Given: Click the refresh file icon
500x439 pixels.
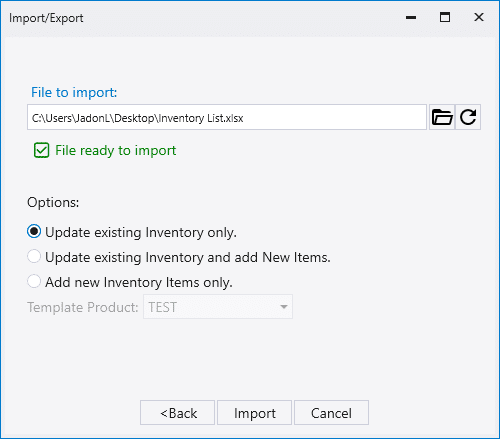Looking at the screenshot, I should 468,117.
